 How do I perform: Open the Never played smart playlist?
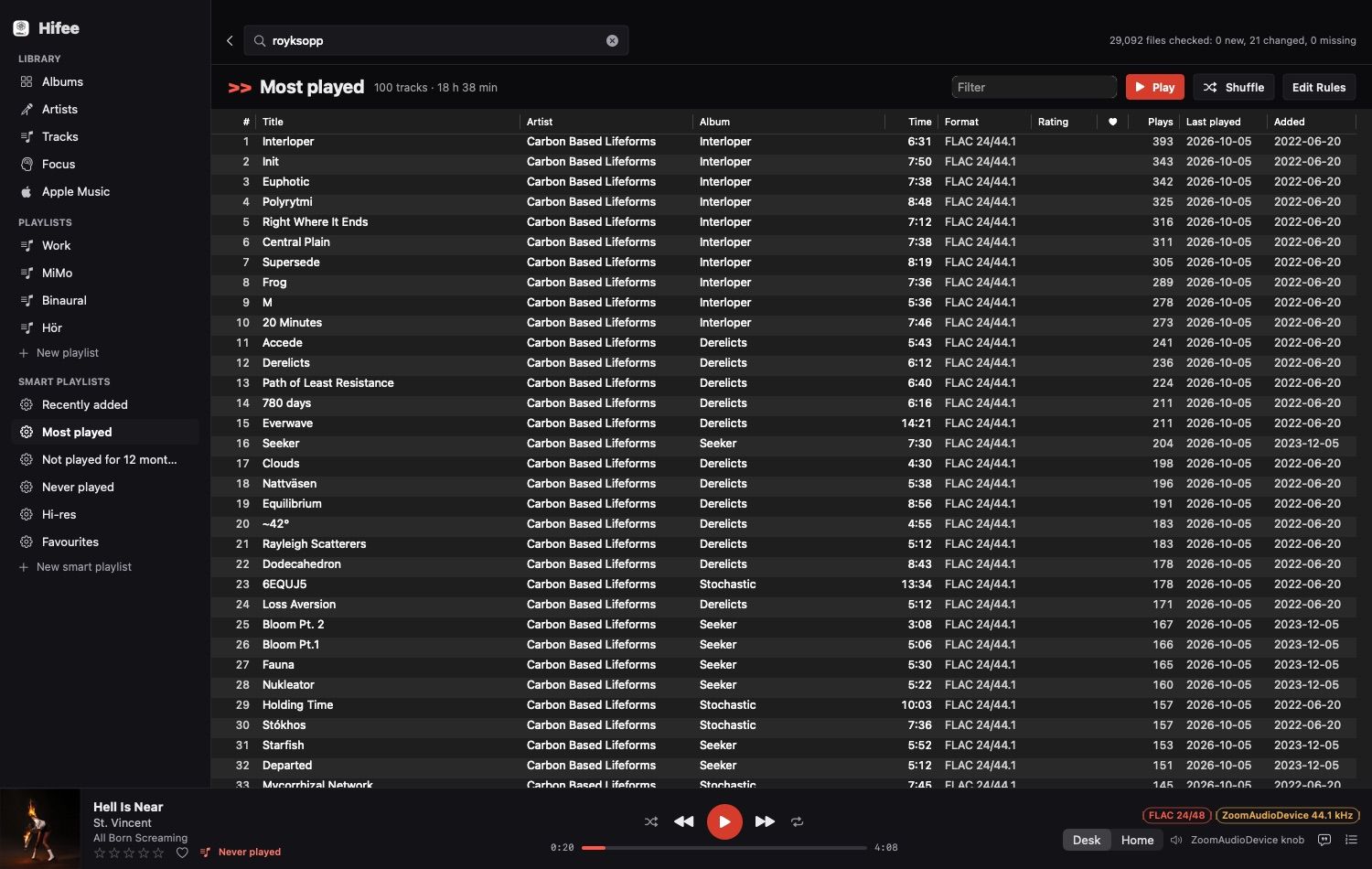[x=78, y=487]
